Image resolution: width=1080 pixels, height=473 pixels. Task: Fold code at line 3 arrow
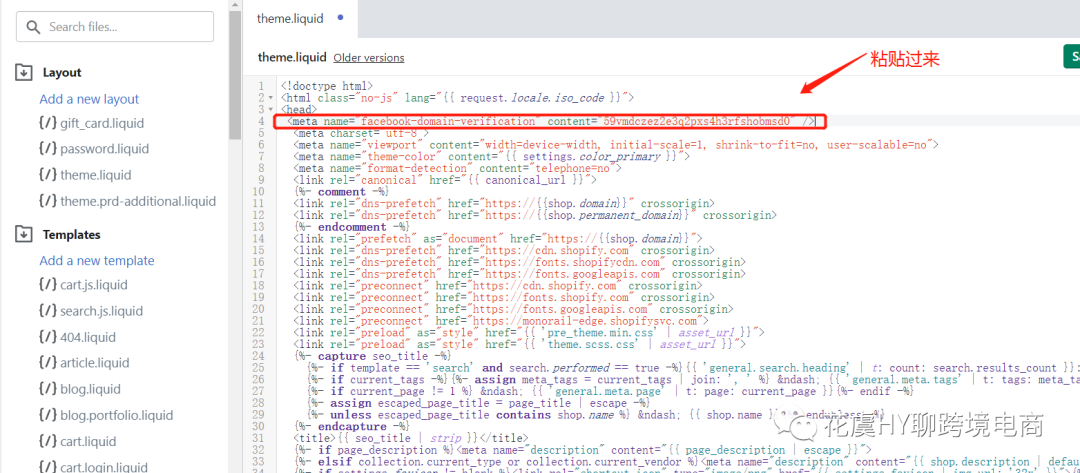[x=271, y=109]
